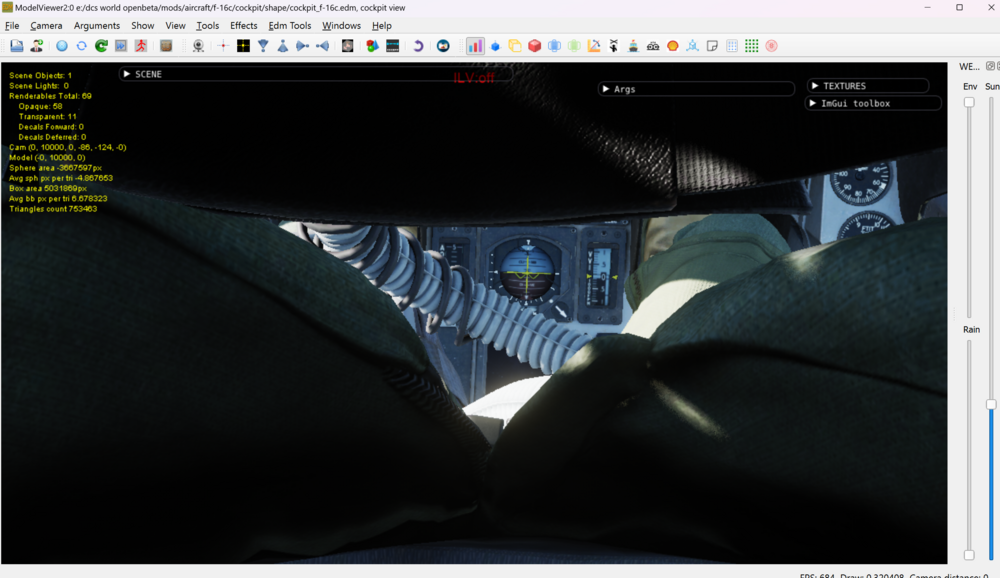Click the green dots grid icon

pyautogui.click(x=752, y=46)
